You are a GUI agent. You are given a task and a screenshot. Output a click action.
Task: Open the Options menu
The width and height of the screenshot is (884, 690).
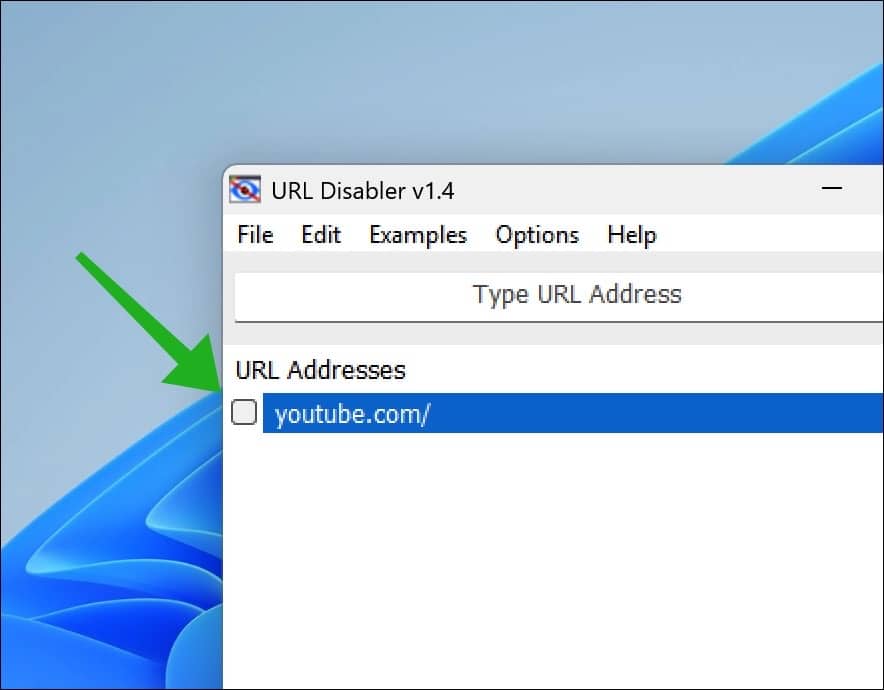click(x=537, y=235)
